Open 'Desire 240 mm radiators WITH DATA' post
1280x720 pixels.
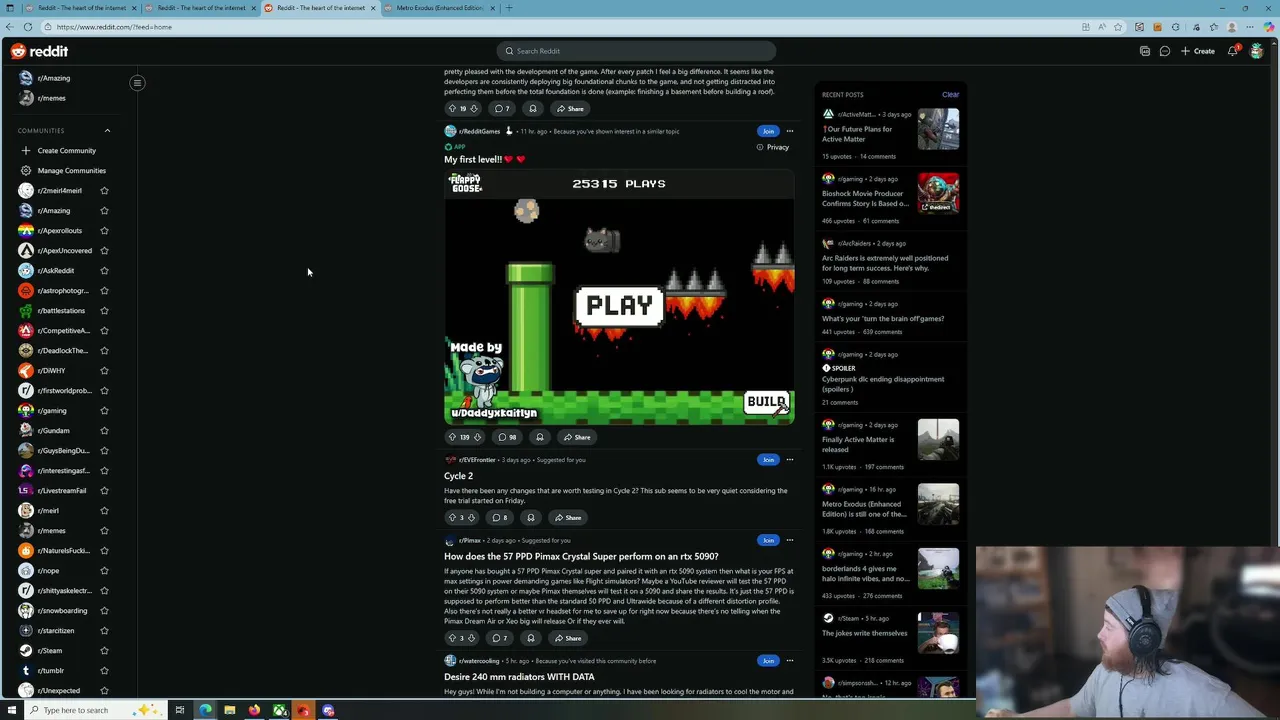coord(519,677)
